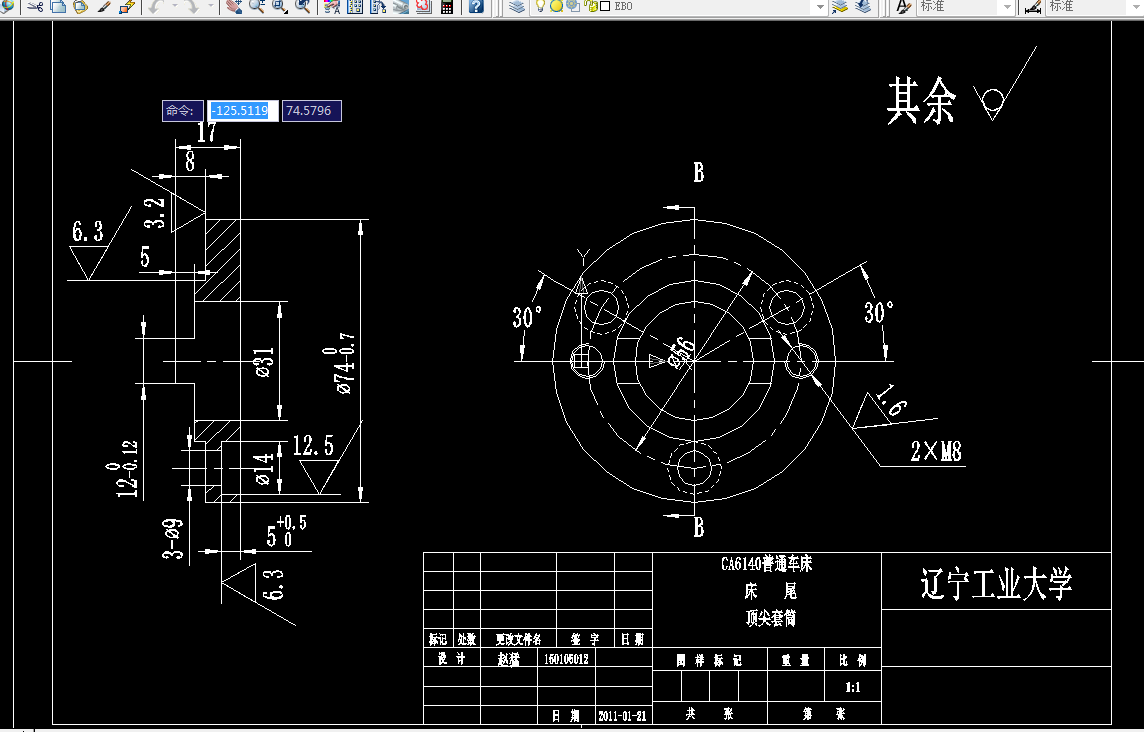Click the text style icon beside 标准
Screen dimensions: 1144x732
tap(902, 8)
